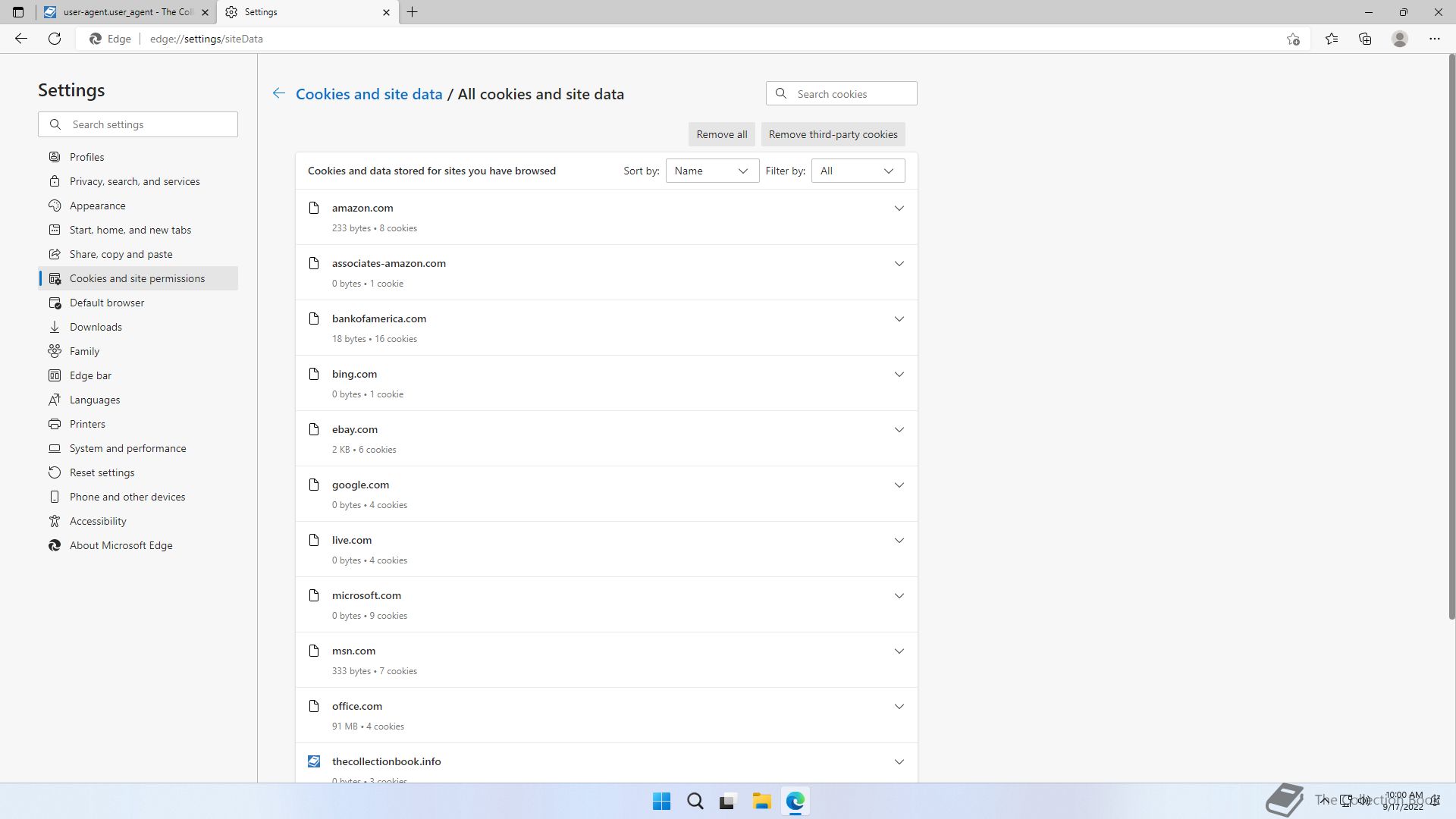Click the Edge site info icon in address bar
The image size is (1456, 819).
point(110,39)
